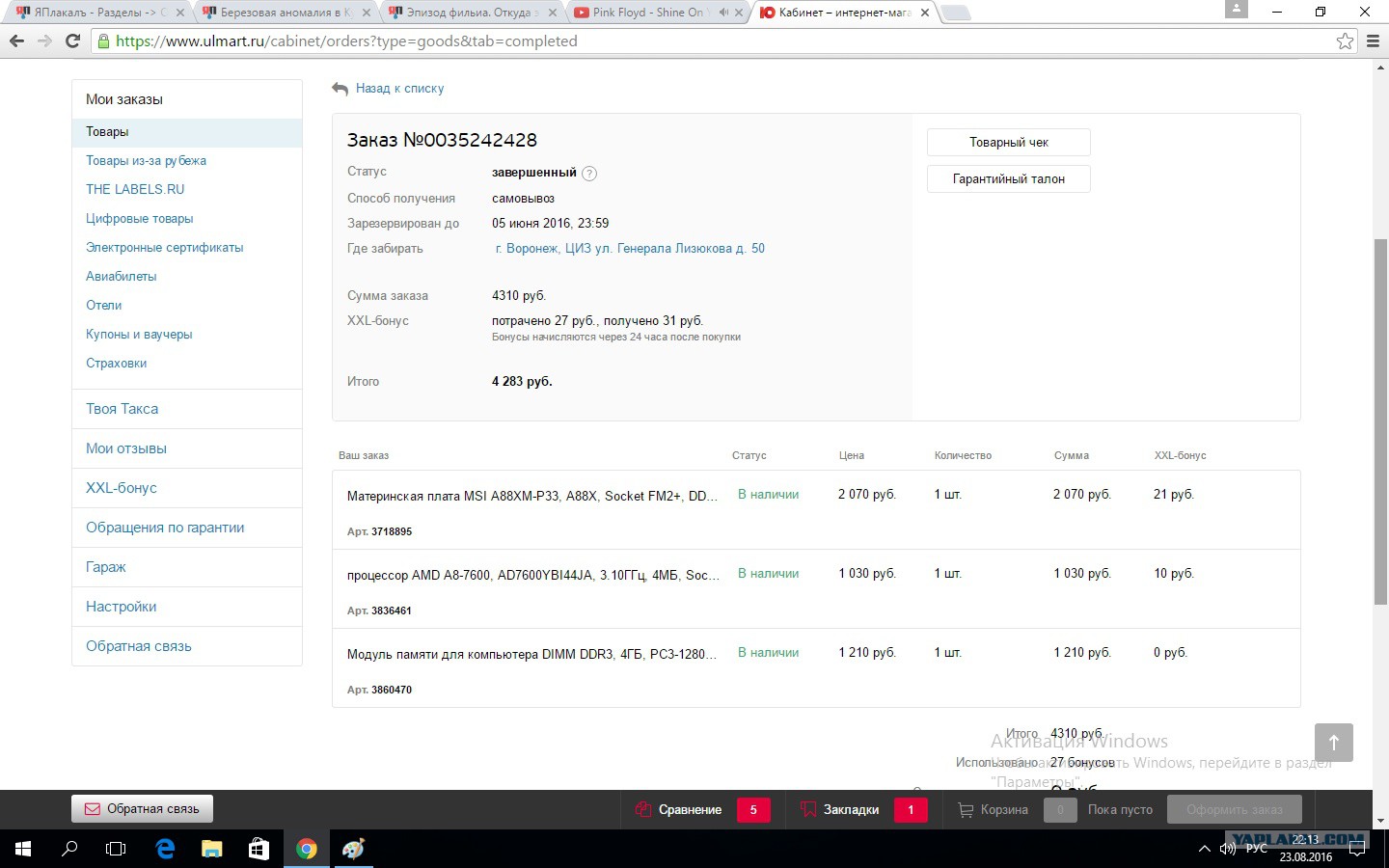1389x868 pixels.
Task: Switch to the Эпизод фильма tab
Action: (x=473, y=13)
